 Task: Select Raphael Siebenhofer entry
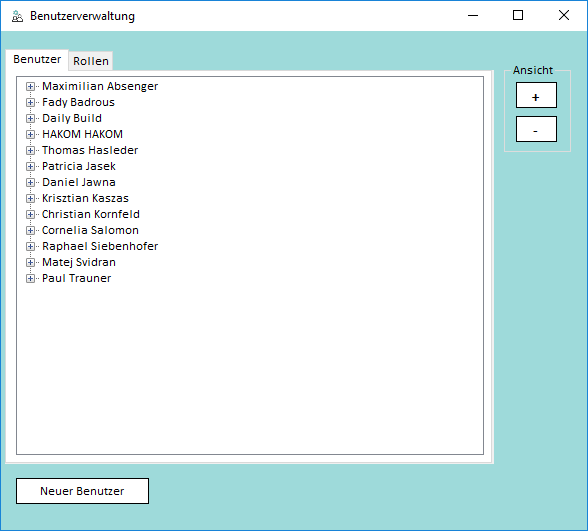coord(100,246)
